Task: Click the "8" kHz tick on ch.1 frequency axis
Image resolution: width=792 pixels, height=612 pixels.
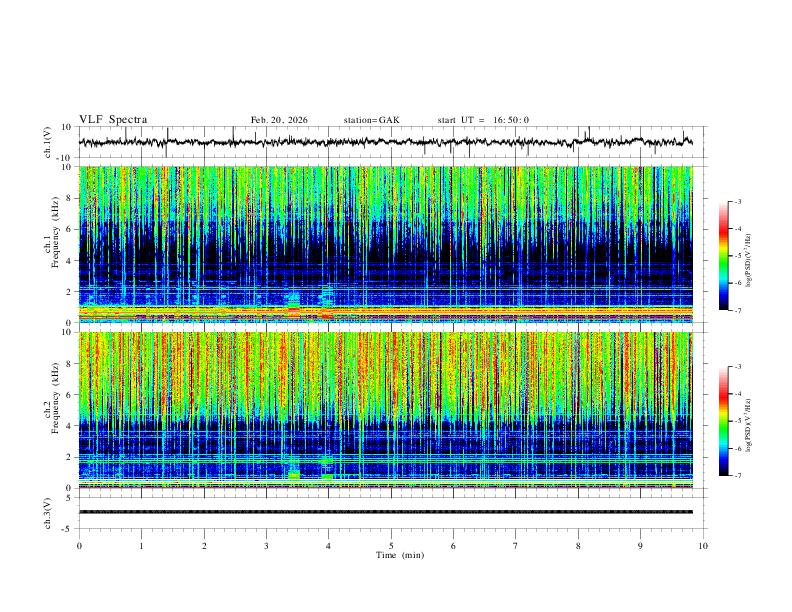Action: [70, 198]
